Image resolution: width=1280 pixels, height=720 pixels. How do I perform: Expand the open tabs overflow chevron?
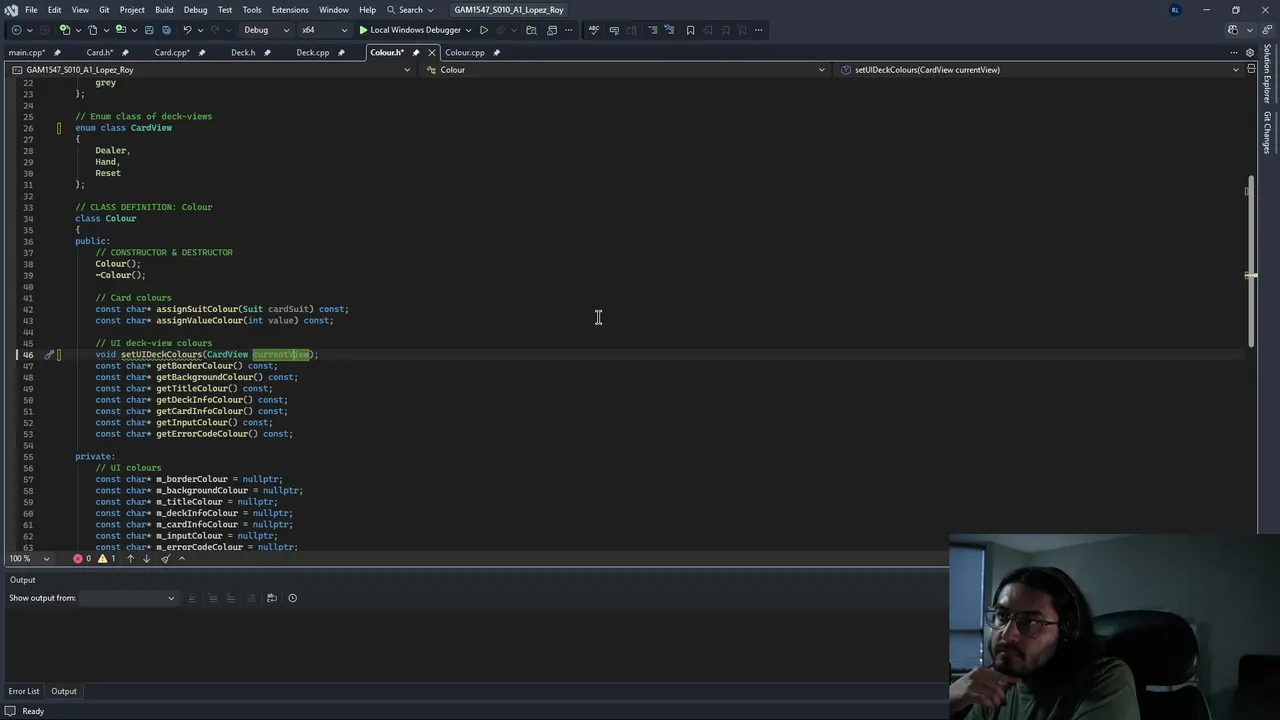tap(1235, 52)
